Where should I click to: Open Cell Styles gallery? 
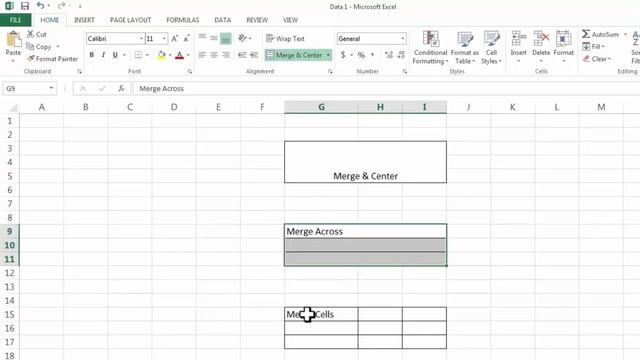pyautogui.click(x=491, y=47)
